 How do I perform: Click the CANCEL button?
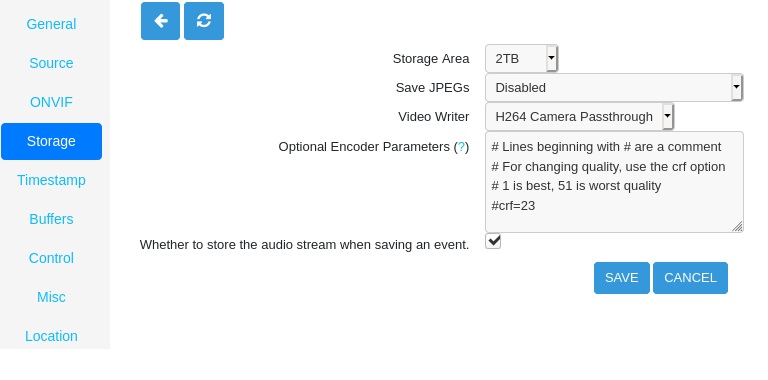click(690, 278)
